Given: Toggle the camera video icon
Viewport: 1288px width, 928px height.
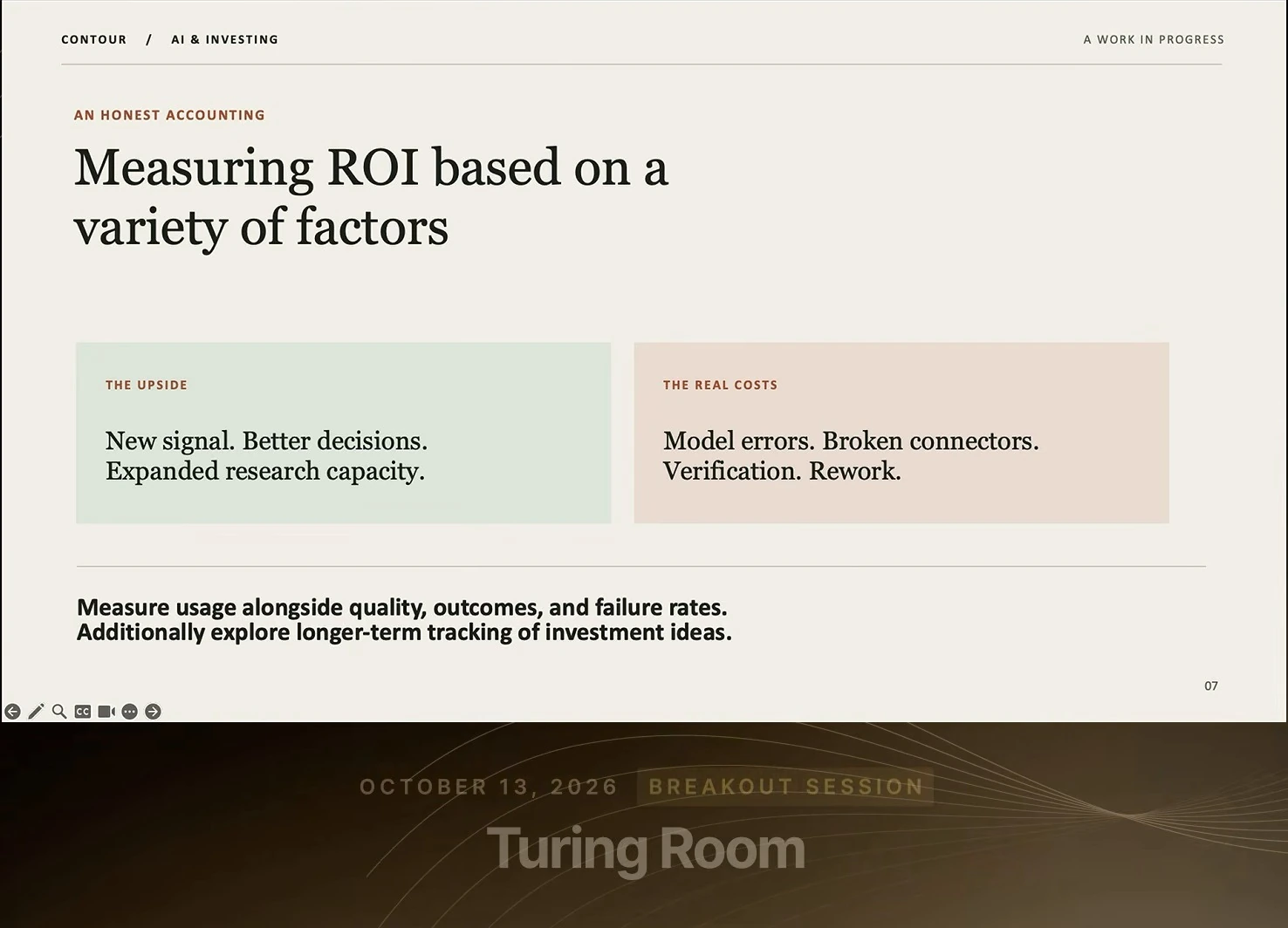Looking at the screenshot, I should click(106, 712).
